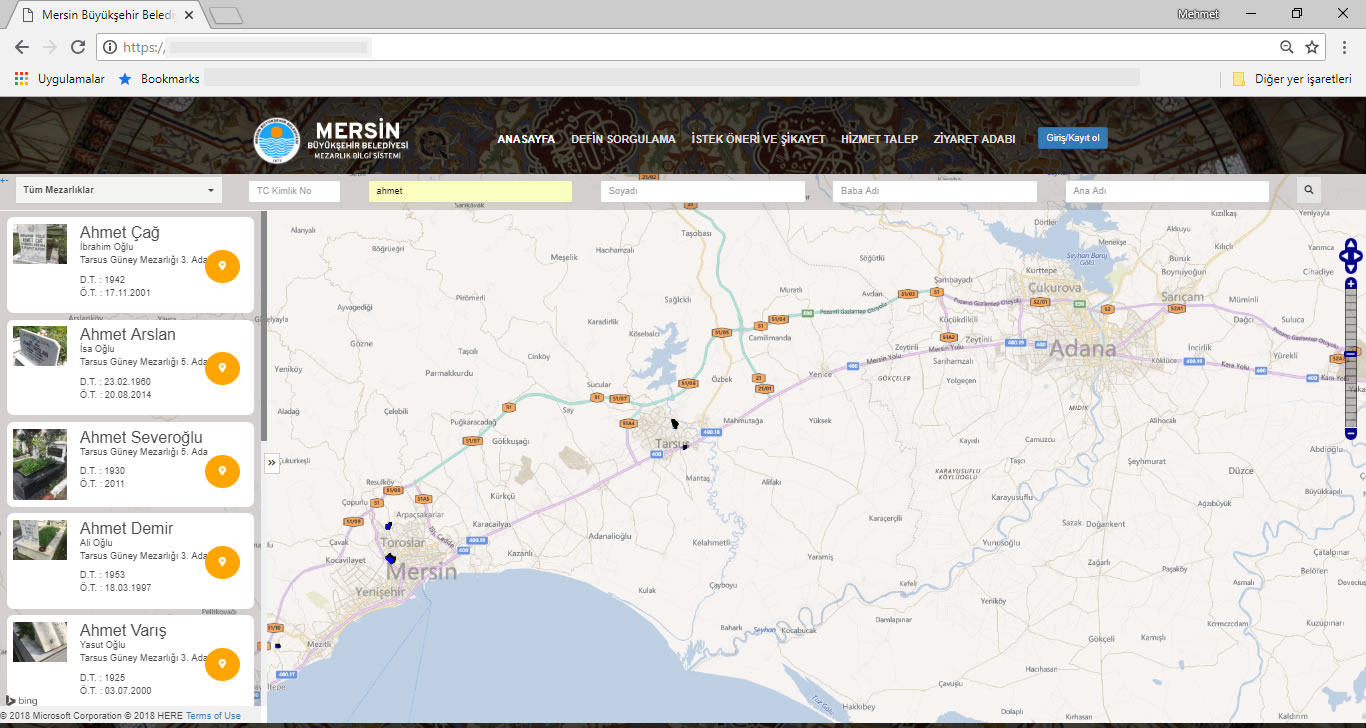Open the Uygulamalar apps shortcut

[60, 78]
